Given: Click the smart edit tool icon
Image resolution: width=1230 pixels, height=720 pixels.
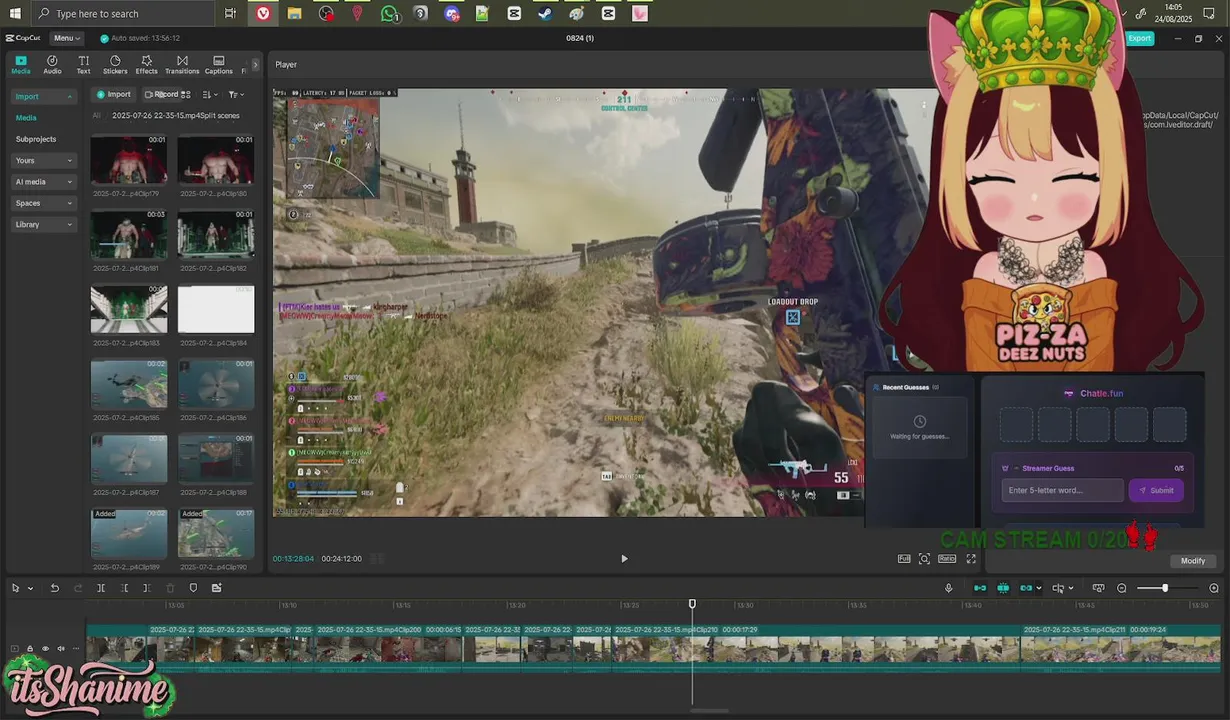Looking at the screenshot, I should click(216, 588).
